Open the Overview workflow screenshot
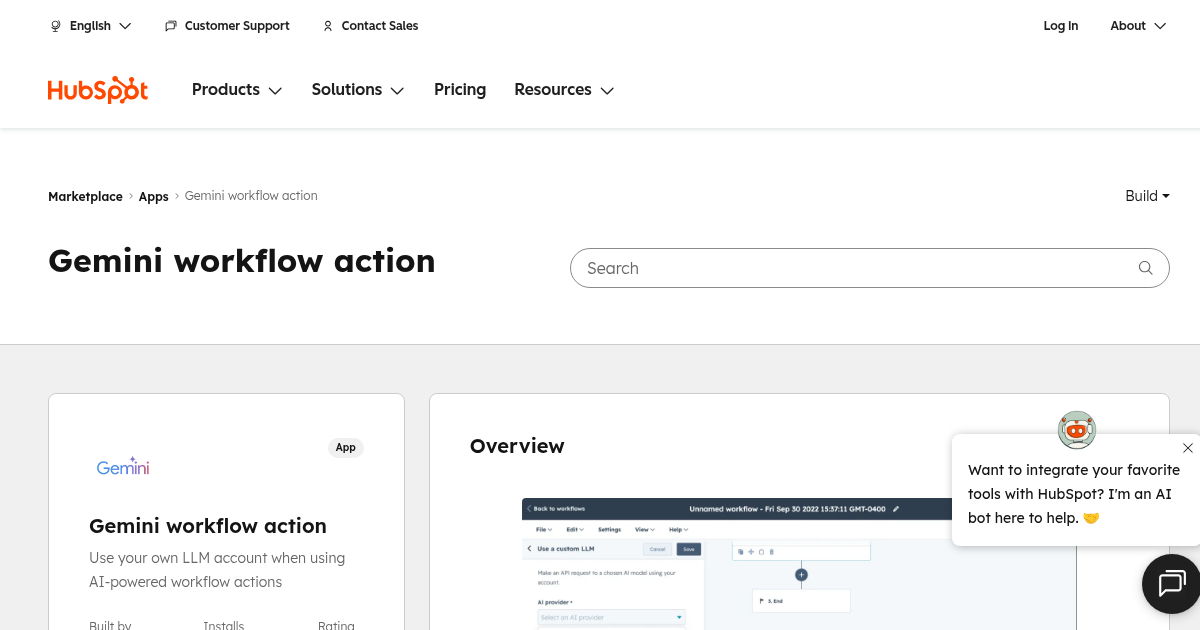 799,564
